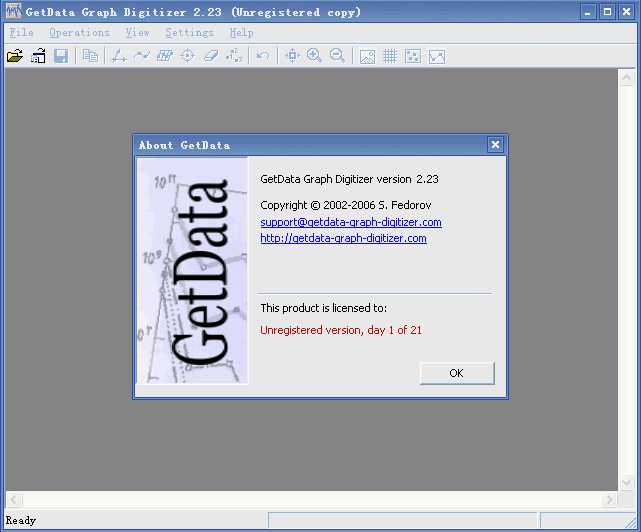
Task: Open the http://getdata-graph-digitizer.com website link
Action: pos(343,238)
